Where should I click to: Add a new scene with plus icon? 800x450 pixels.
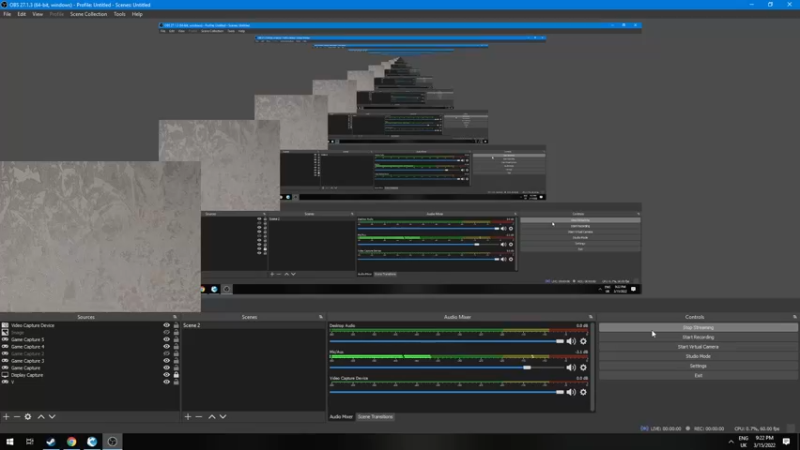(x=188, y=417)
